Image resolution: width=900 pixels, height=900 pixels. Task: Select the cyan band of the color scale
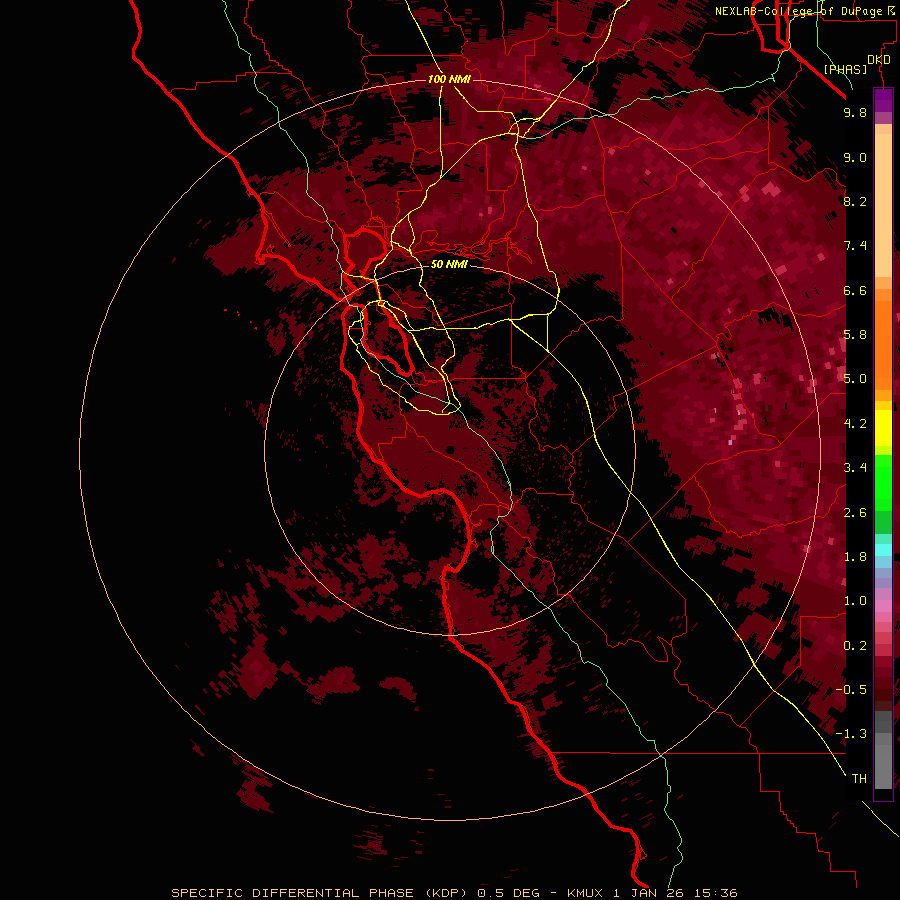pos(883,550)
